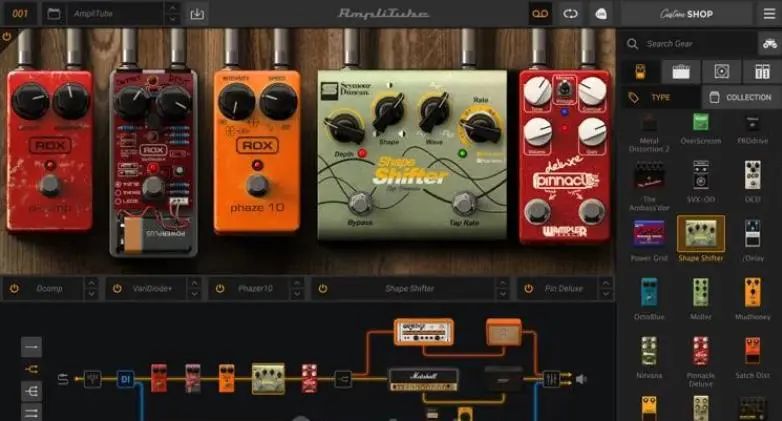Open the Phazer10 model name selector
The height and width of the screenshot is (421, 782).
click(255, 288)
